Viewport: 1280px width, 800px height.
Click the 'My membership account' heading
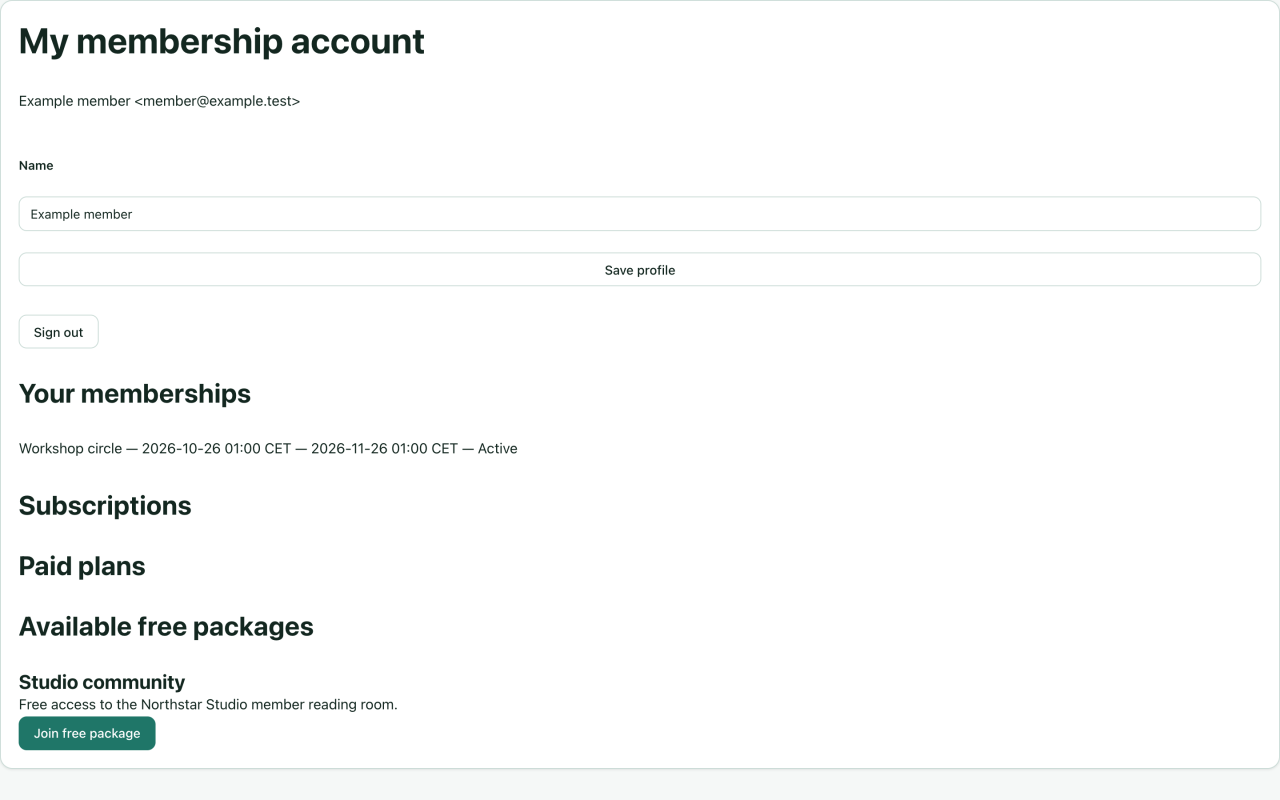pos(222,41)
